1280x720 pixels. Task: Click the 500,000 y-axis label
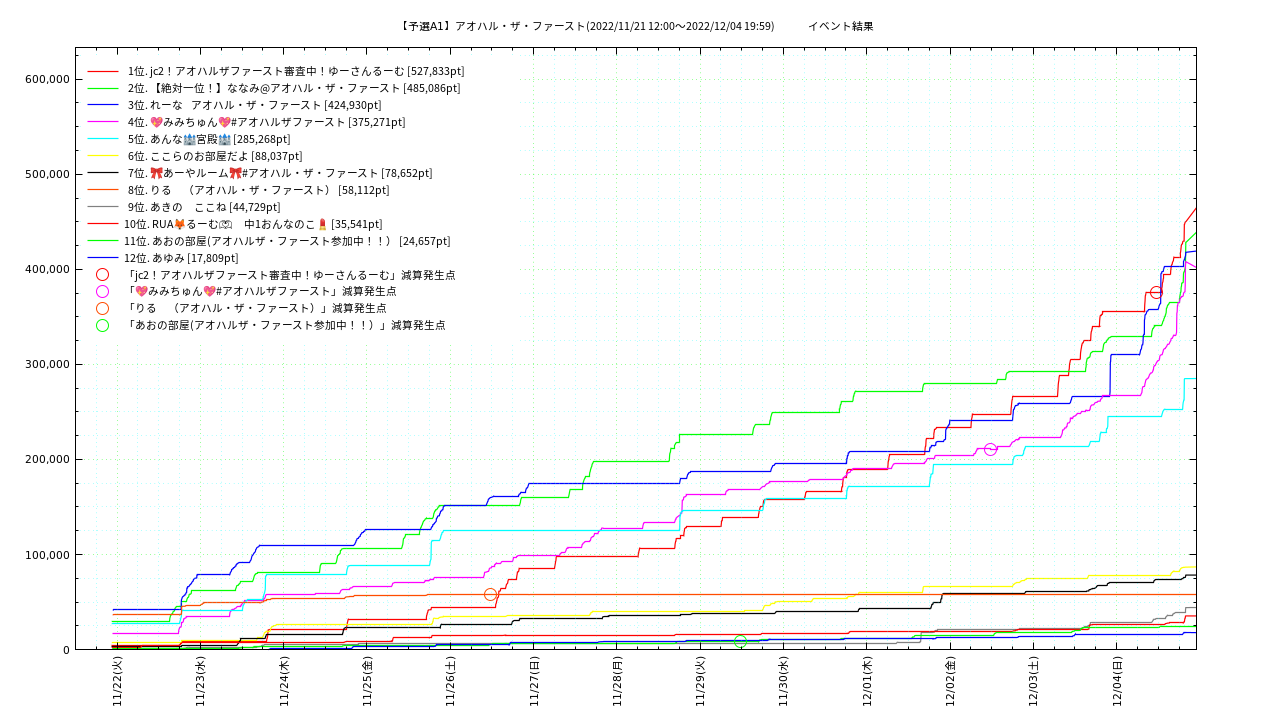coord(46,174)
